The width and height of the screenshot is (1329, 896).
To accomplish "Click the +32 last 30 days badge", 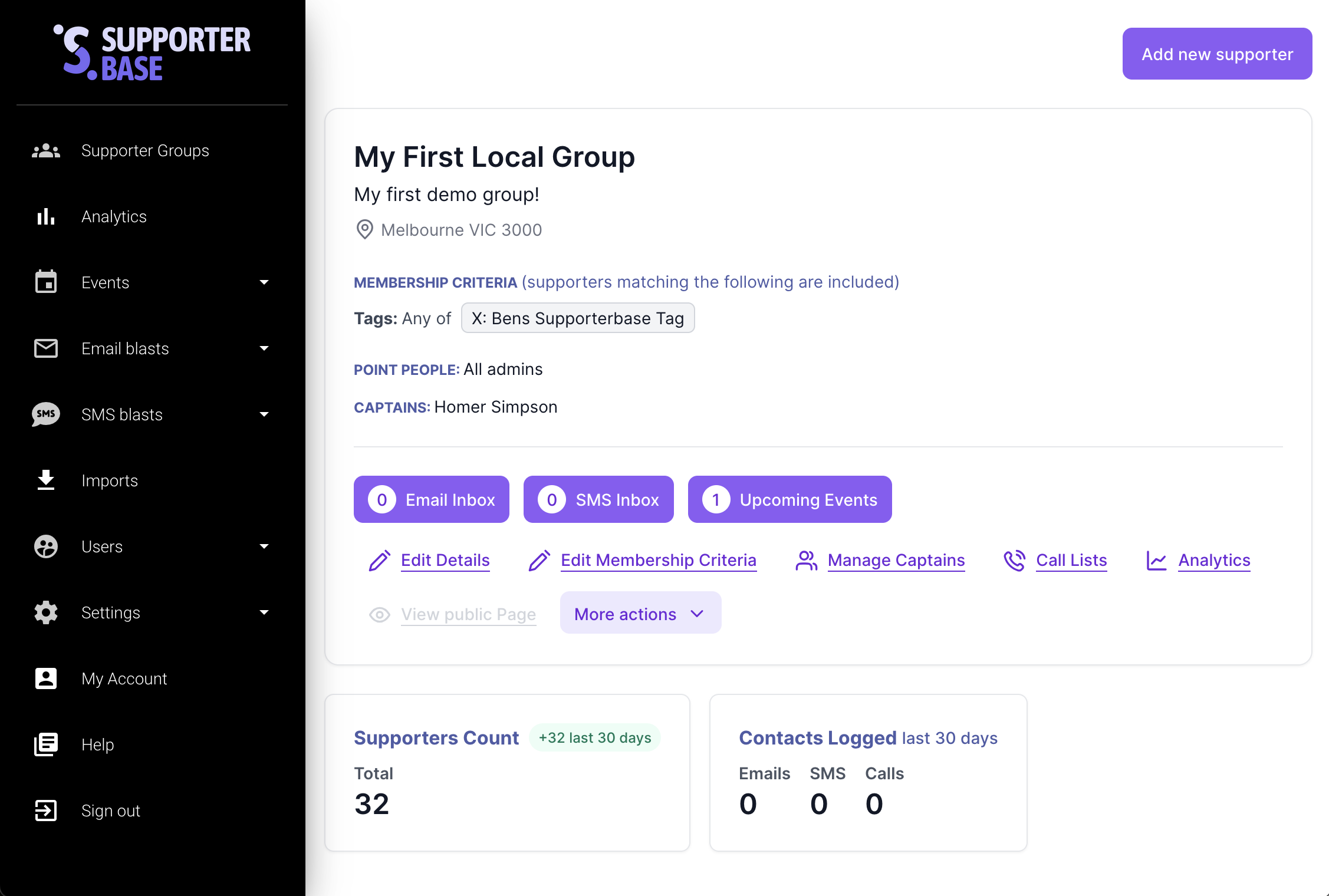I will (x=595, y=738).
